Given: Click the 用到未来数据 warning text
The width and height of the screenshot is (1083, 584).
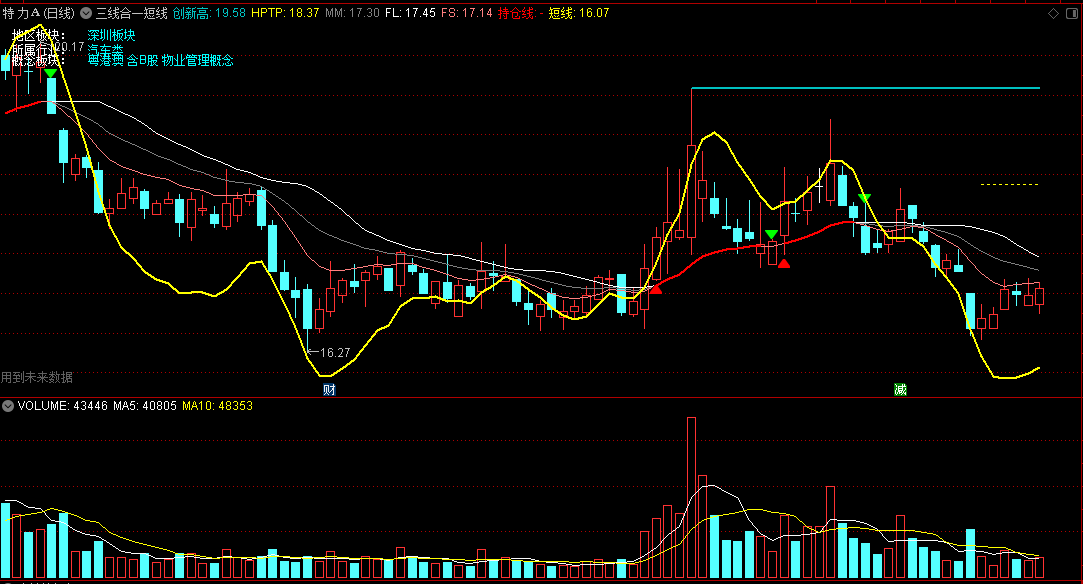Looking at the screenshot, I should pos(37,378).
